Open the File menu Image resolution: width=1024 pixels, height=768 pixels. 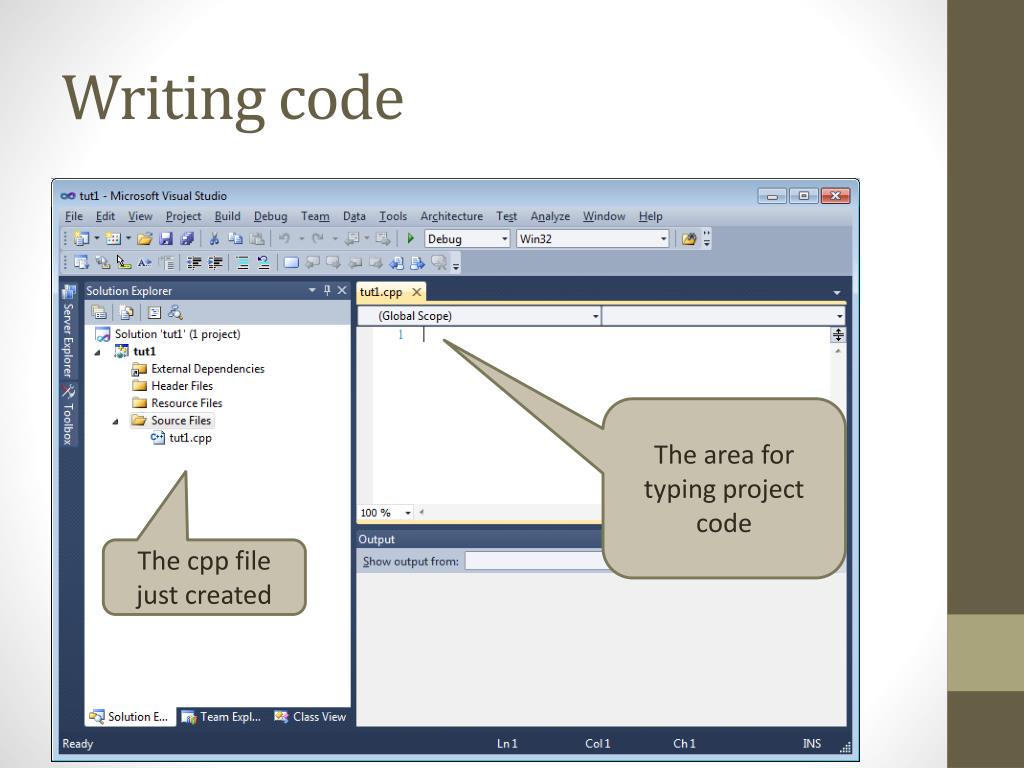click(74, 216)
